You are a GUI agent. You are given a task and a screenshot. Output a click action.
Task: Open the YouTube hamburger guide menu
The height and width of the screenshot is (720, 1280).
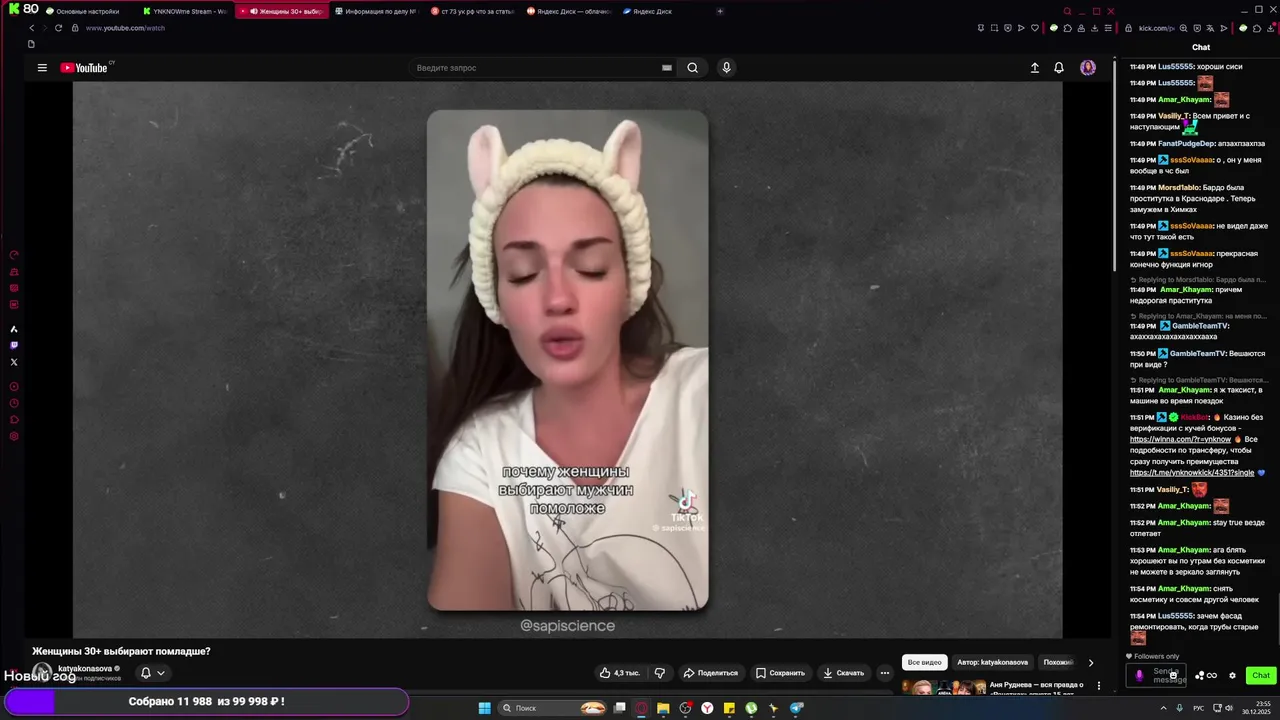tap(42, 68)
